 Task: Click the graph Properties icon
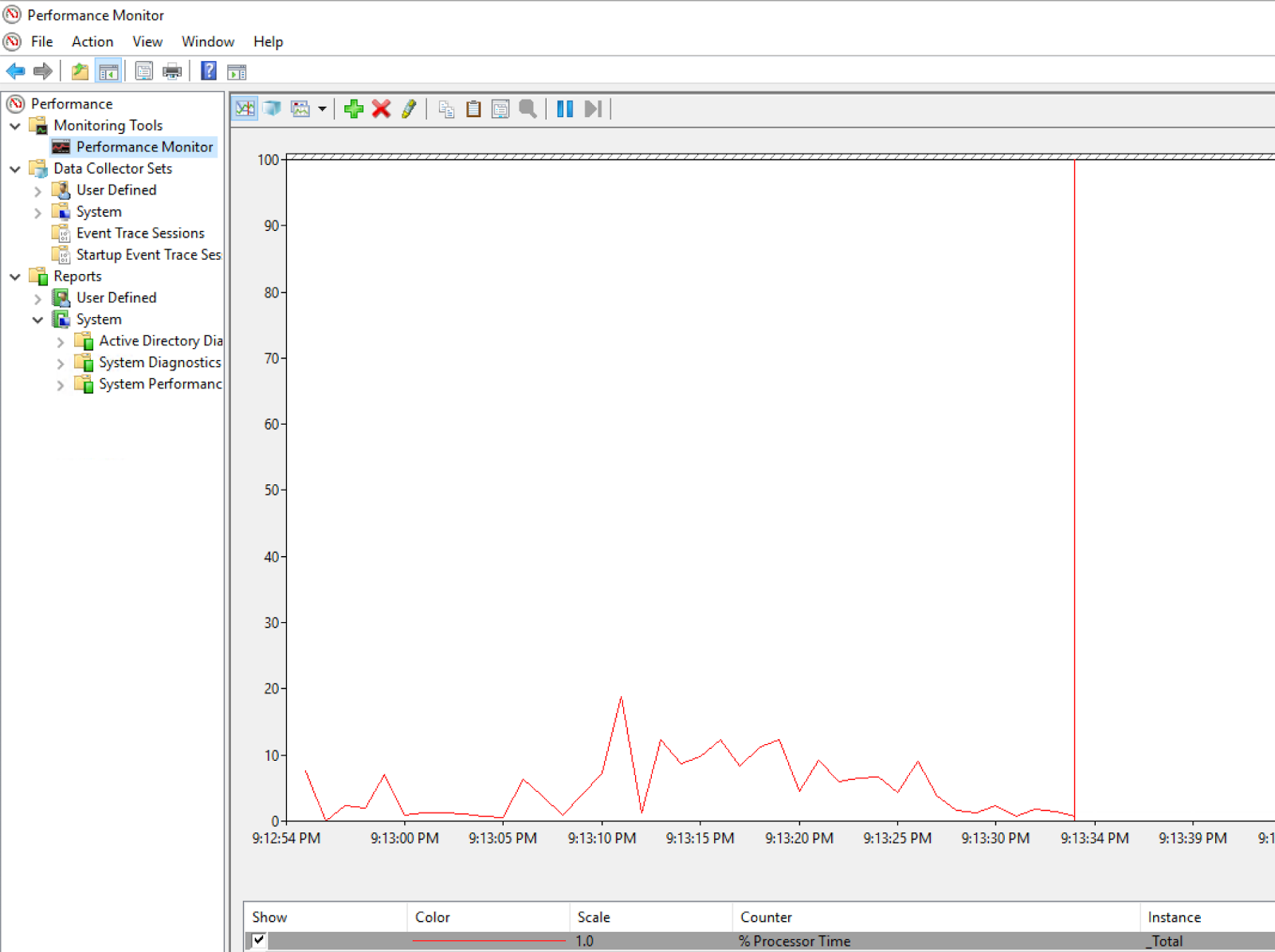click(500, 108)
